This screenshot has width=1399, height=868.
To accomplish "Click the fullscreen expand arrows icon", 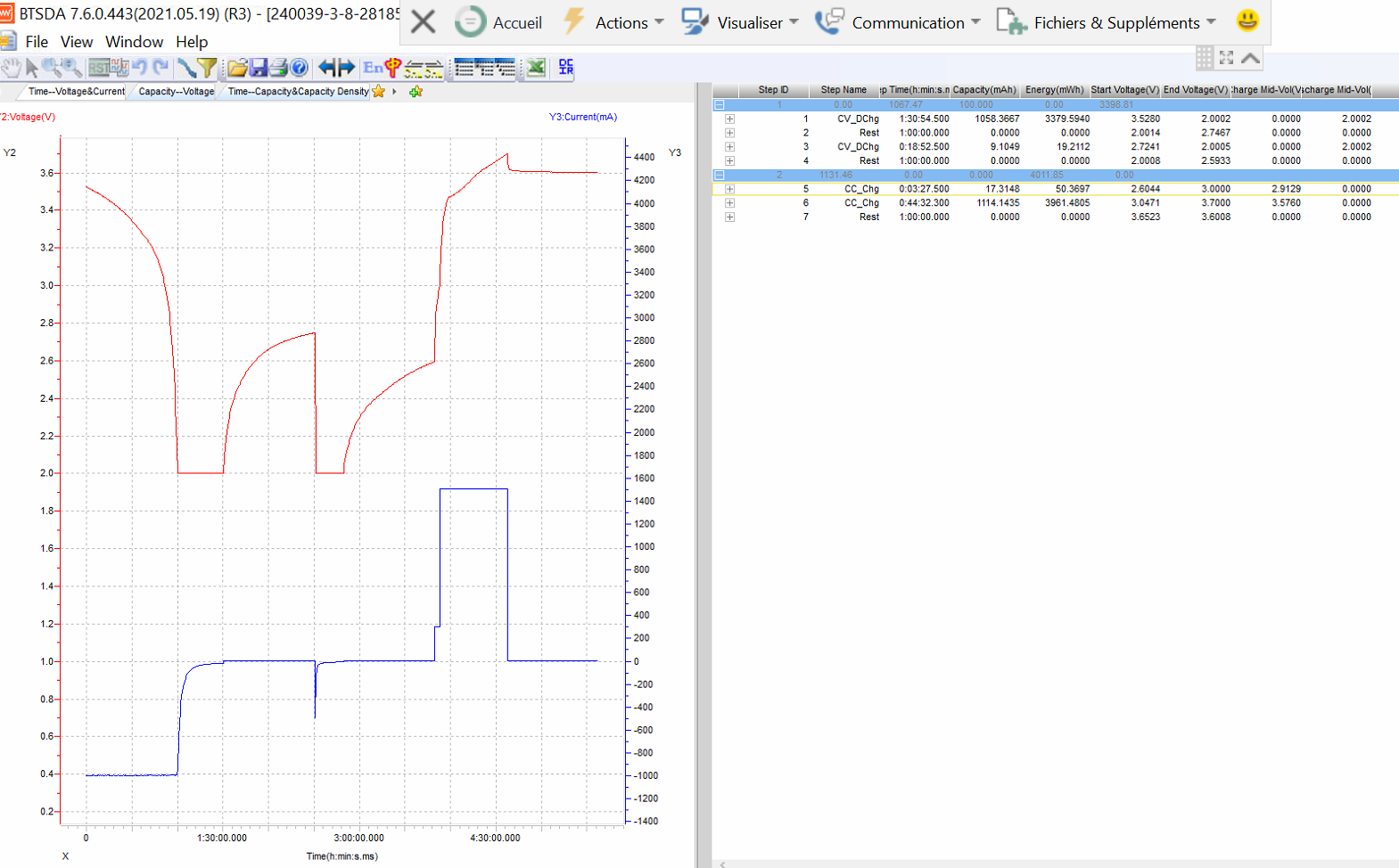I will tap(1227, 58).
